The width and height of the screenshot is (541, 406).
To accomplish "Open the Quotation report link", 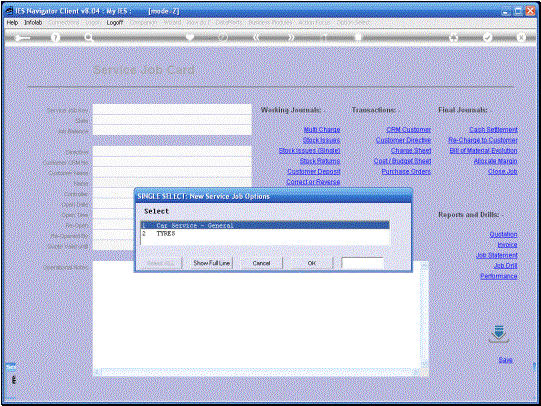I will click(x=503, y=235).
